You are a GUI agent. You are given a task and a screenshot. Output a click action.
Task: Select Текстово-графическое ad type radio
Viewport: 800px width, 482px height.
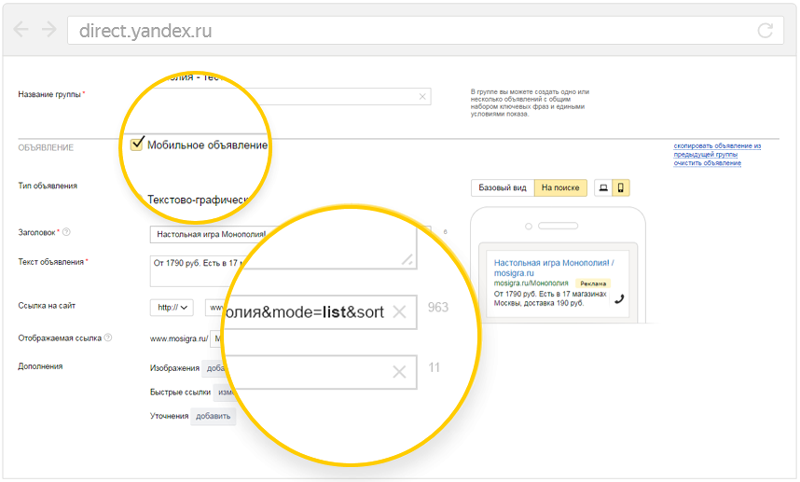click(139, 199)
